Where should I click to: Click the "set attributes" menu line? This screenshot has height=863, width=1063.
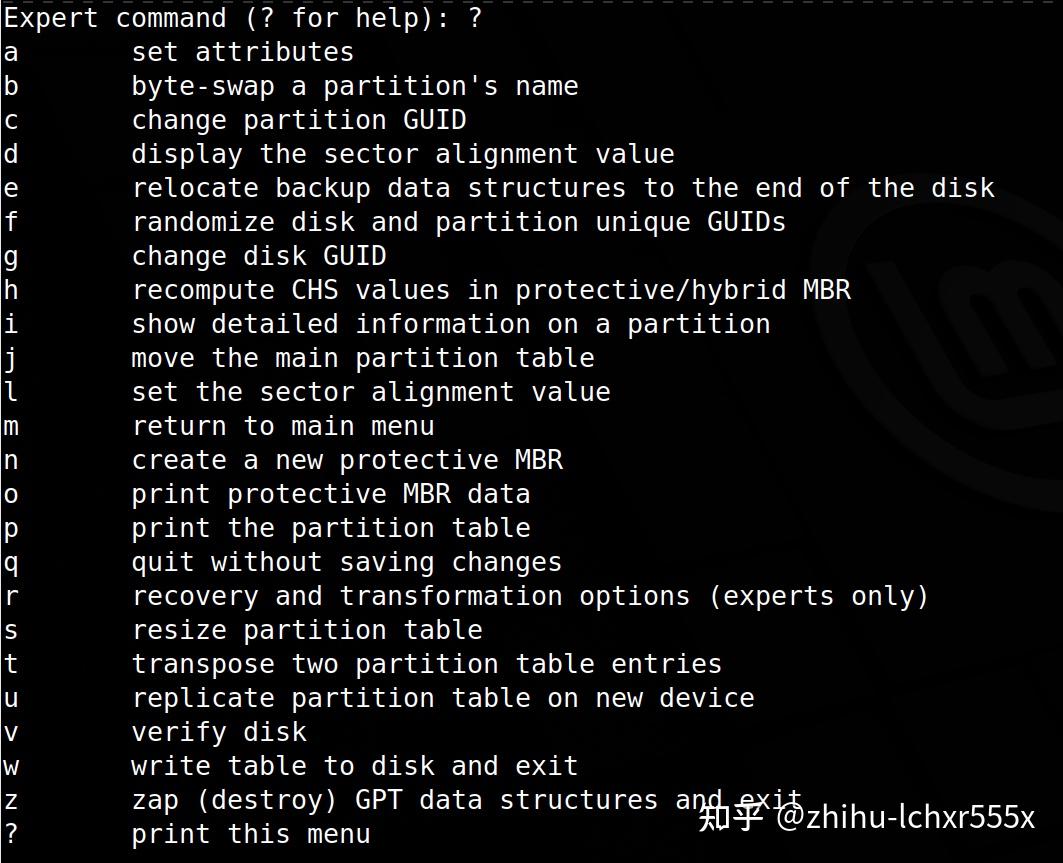[242, 52]
